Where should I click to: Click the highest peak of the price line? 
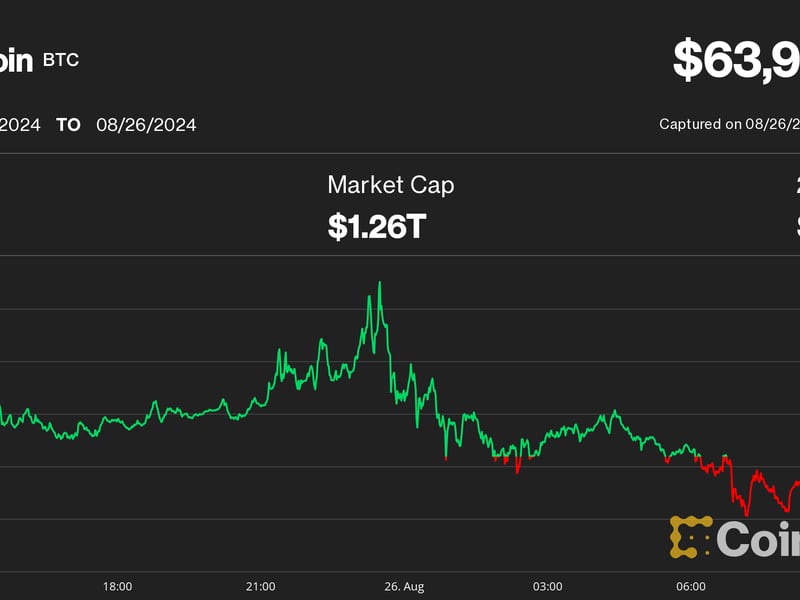pos(380,283)
